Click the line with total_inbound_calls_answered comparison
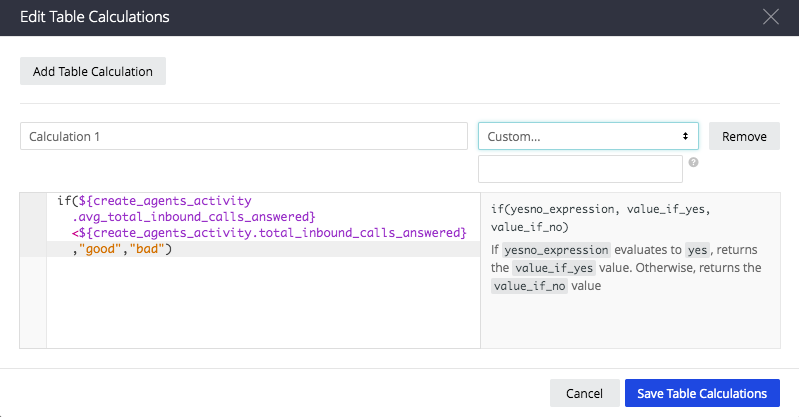 click(269, 233)
